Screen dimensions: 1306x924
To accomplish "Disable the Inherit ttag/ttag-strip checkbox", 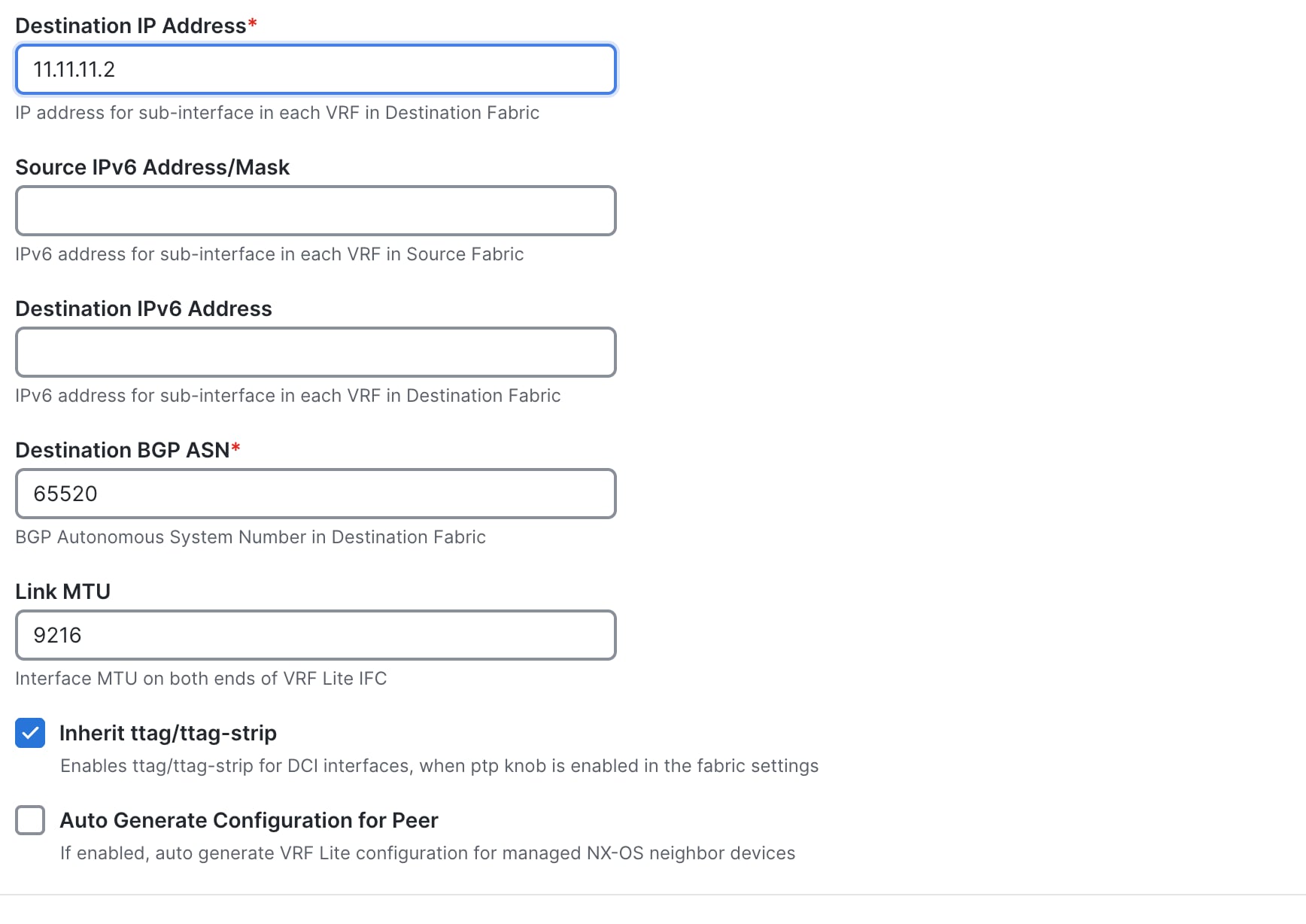I will pos(29,733).
